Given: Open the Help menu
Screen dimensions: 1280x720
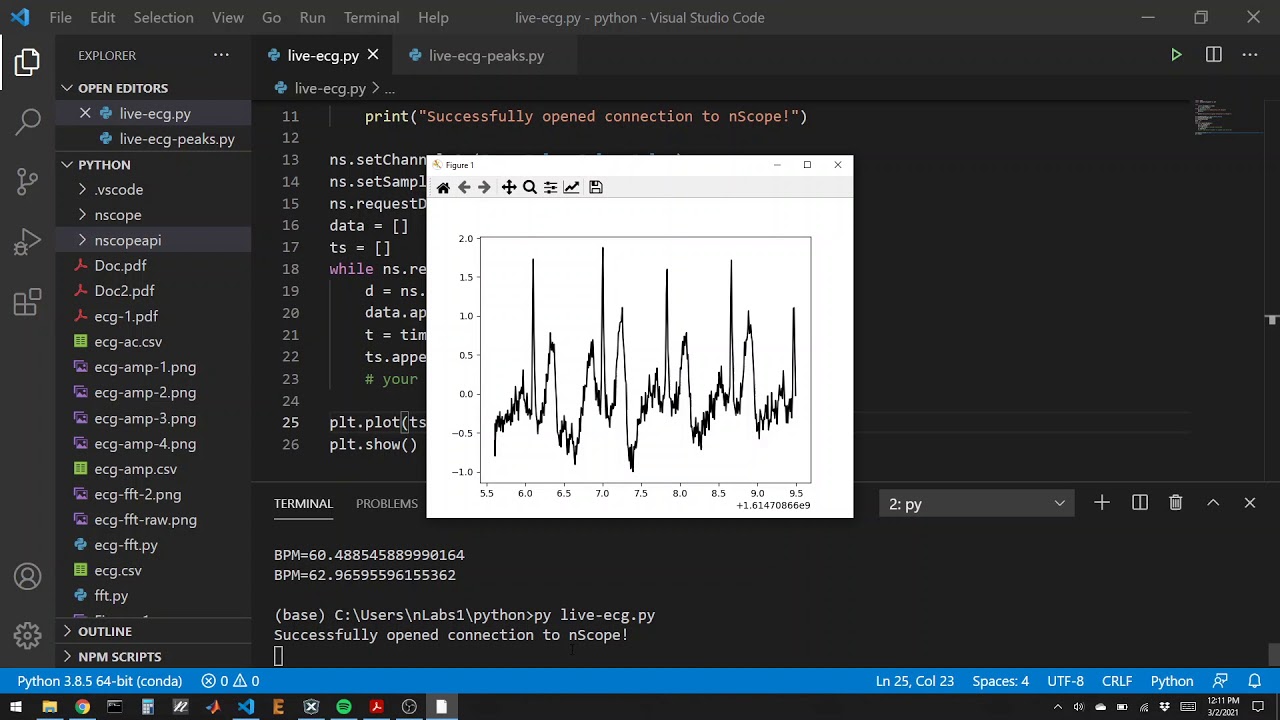Looking at the screenshot, I should point(433,17).
